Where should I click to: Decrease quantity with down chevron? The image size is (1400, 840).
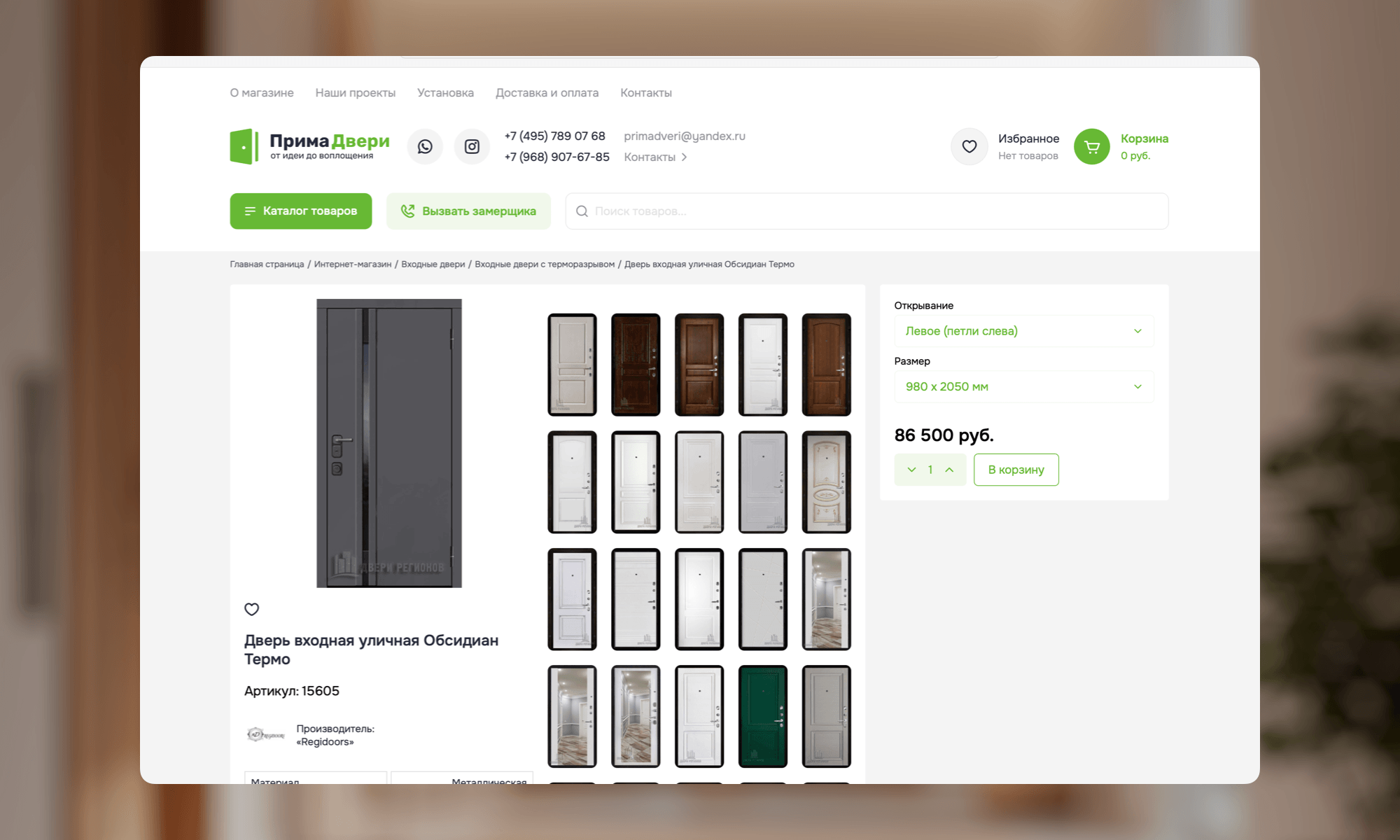pyautogui.click(x=911, y=470)
